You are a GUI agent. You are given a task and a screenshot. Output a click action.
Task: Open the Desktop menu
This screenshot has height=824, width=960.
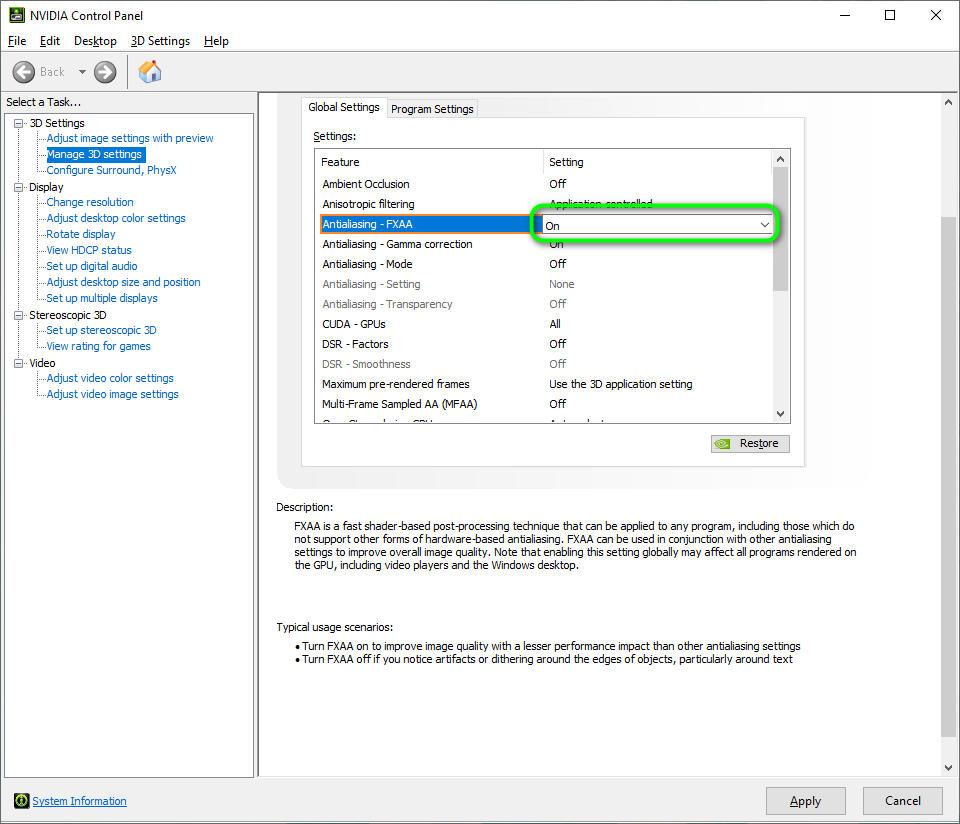point(95,41)
